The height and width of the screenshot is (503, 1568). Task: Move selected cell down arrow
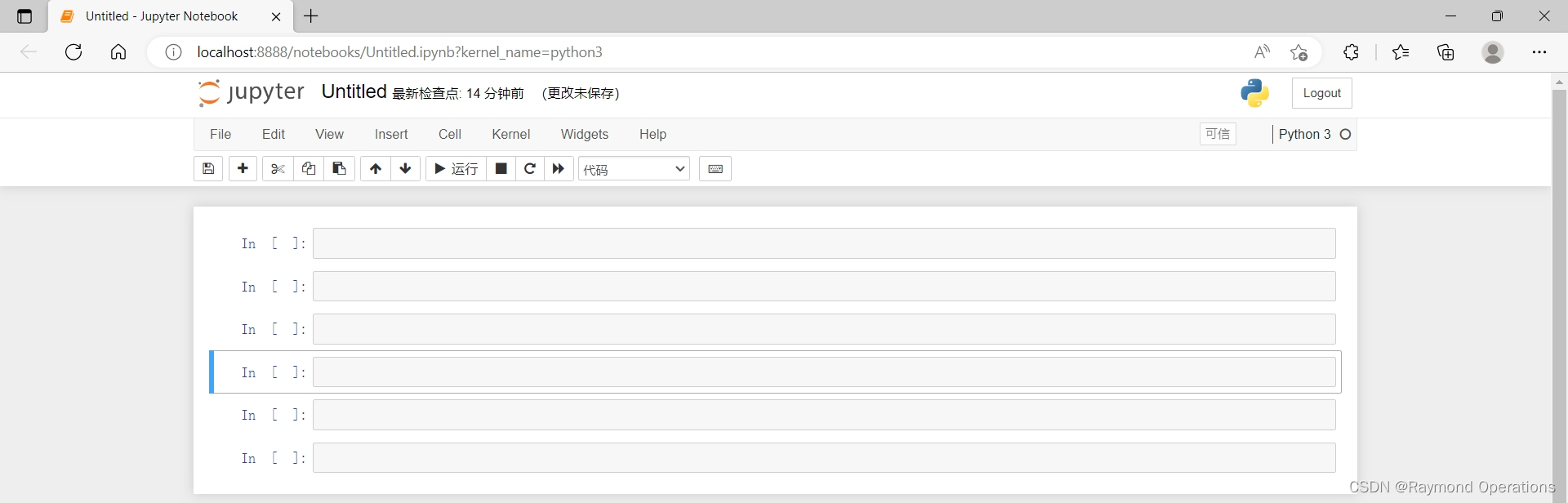[406, 169]
